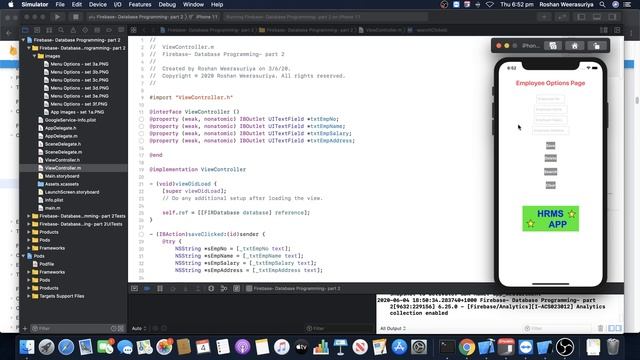Add a file with the plus button in navigator
This screenshot has height=360, width=640.
point(25,328)
